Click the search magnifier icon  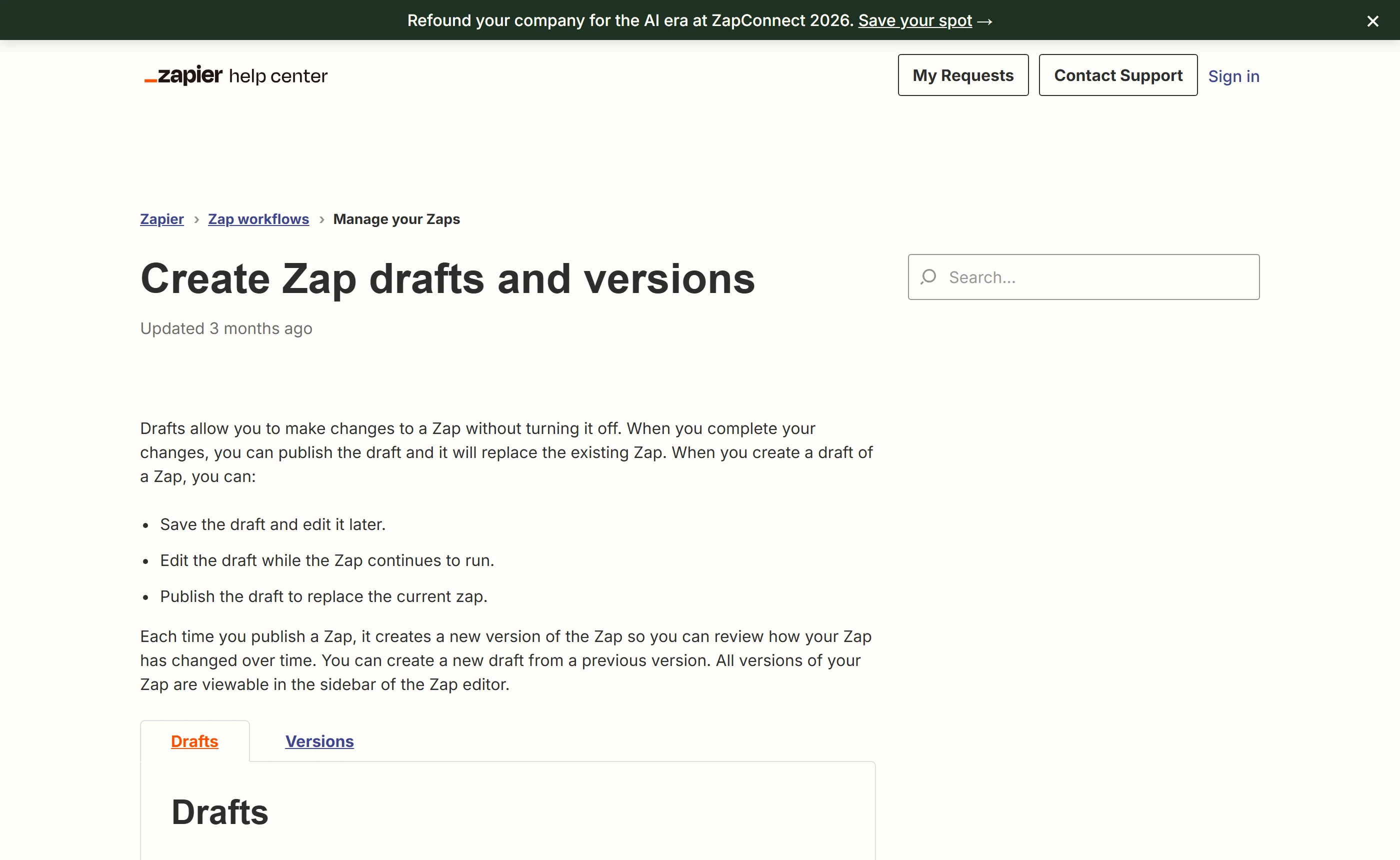click(x=928, y=277)
